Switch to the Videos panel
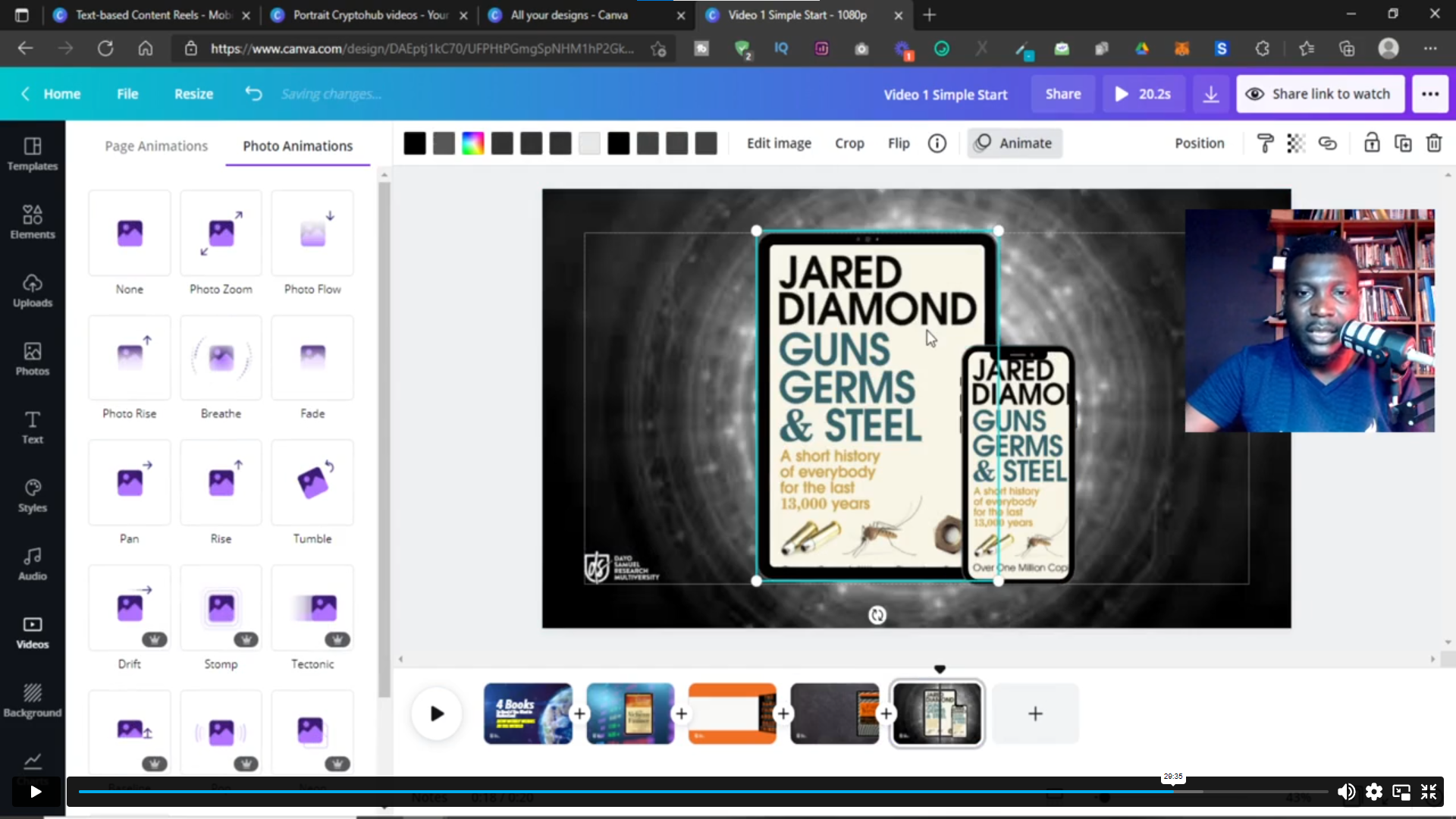The height and width of the screenshot is (819, 1456). [33, 630]
